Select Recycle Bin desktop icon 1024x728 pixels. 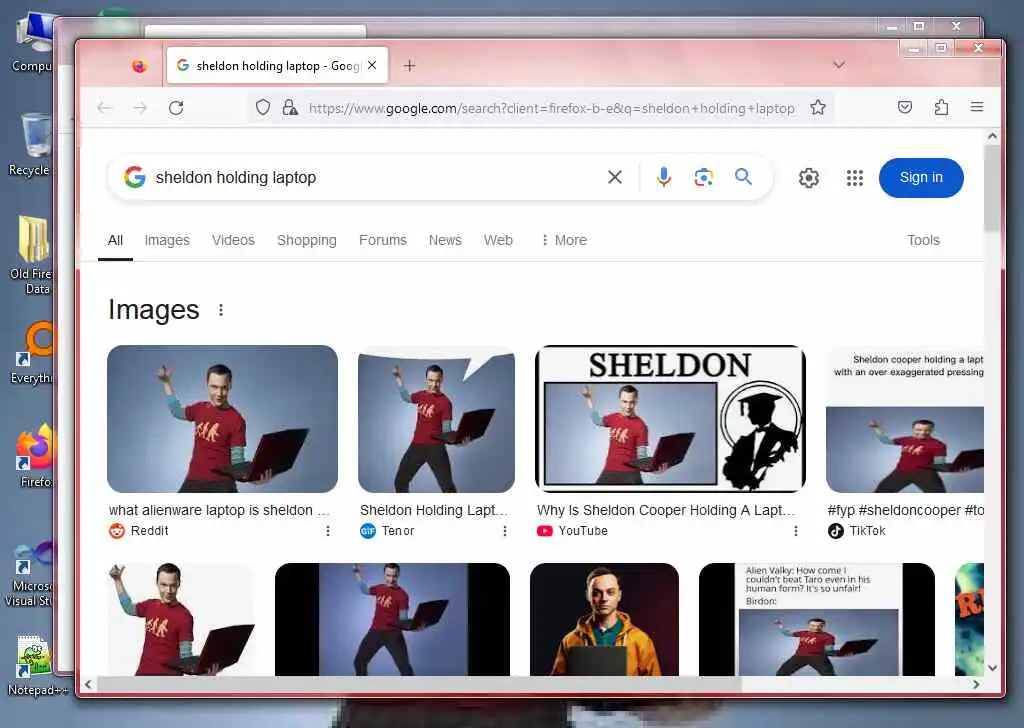coord(30,145)
